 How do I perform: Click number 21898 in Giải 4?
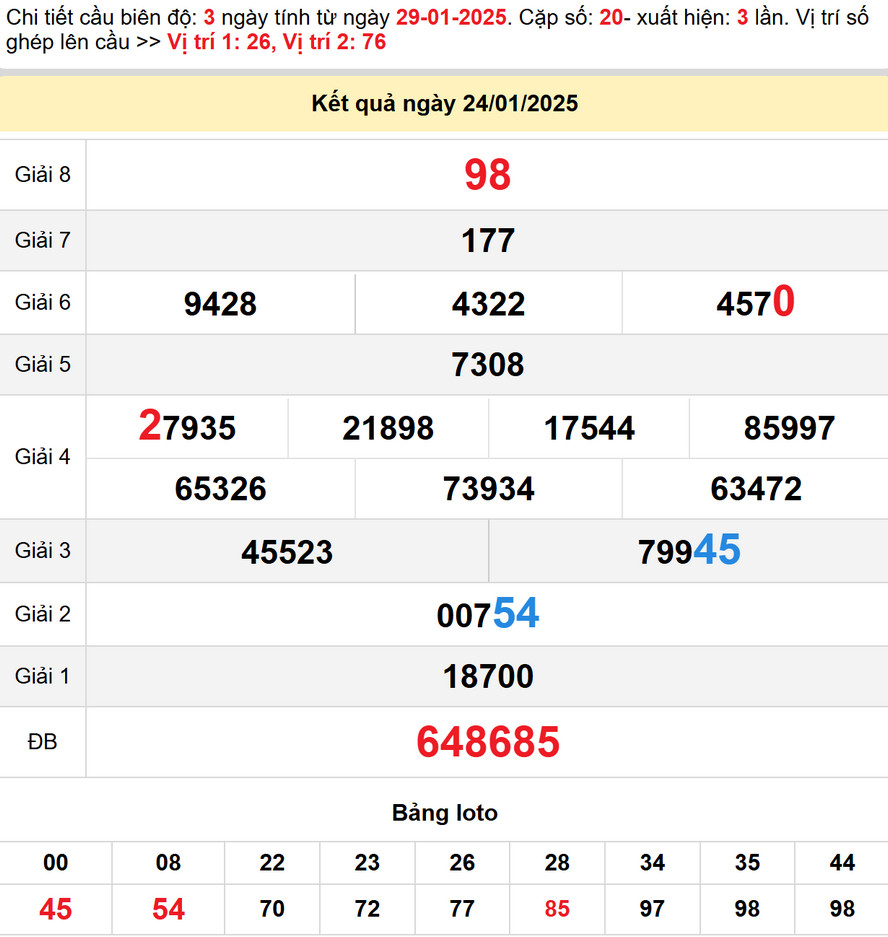coord(388,429)
